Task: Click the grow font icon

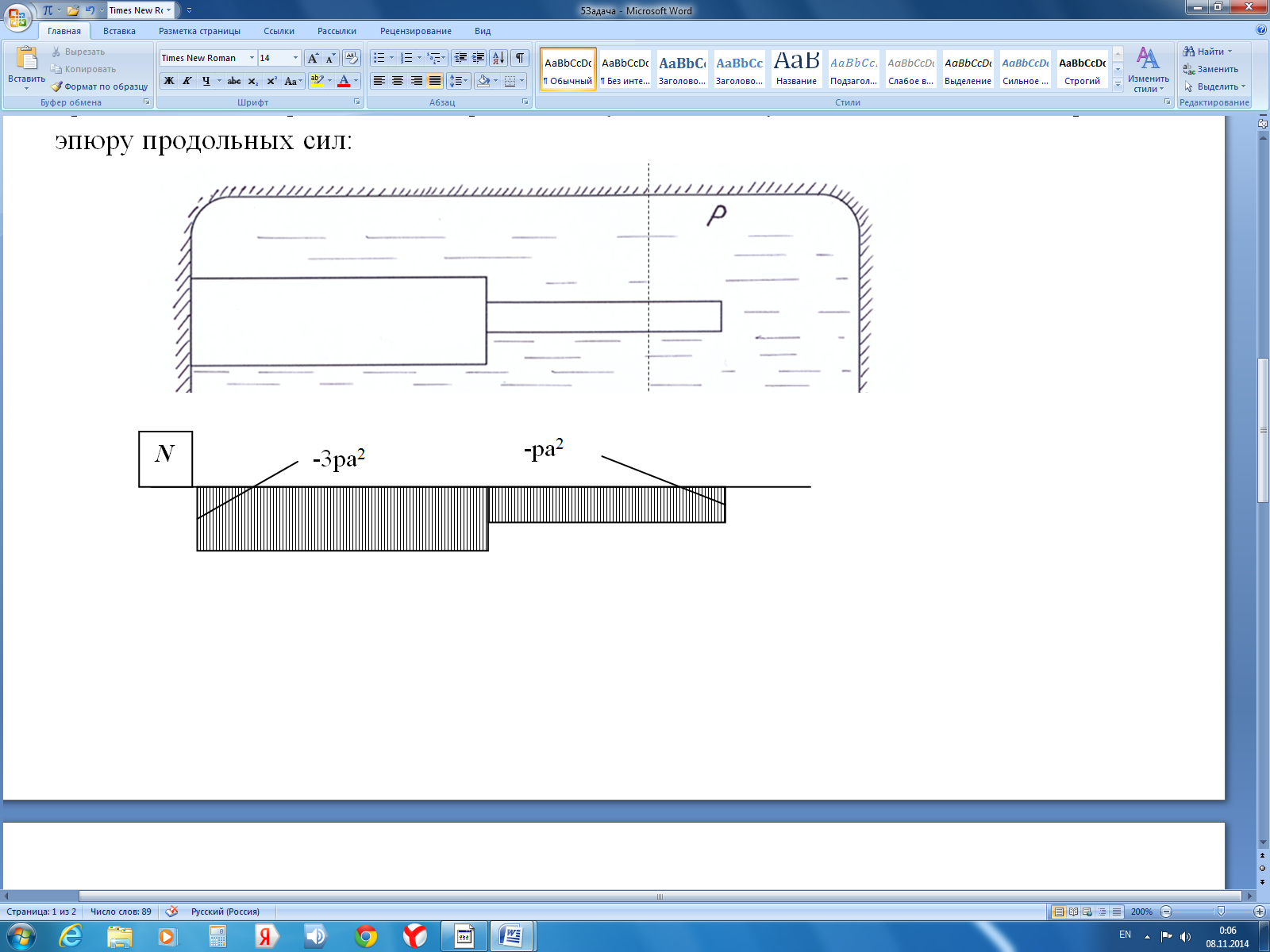Action: (x=313, y=58)
